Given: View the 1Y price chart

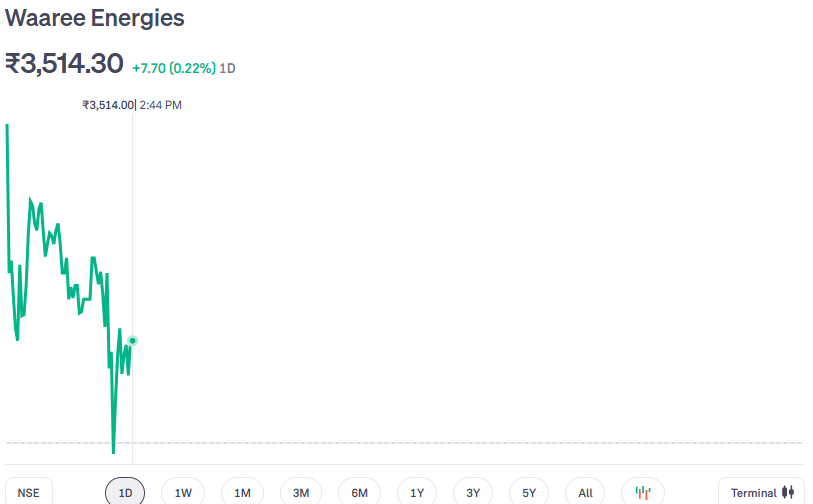Looking at the screenshot, I should [x=417, y=492].
